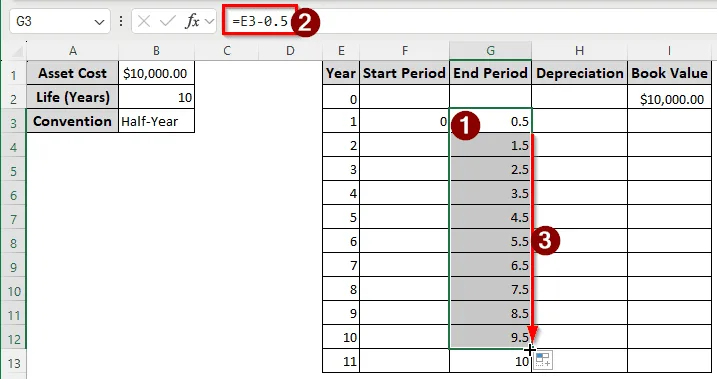Click the Life (Years) label cell
This screenshot has height=379, width=717.
click(x=73, y=97)
